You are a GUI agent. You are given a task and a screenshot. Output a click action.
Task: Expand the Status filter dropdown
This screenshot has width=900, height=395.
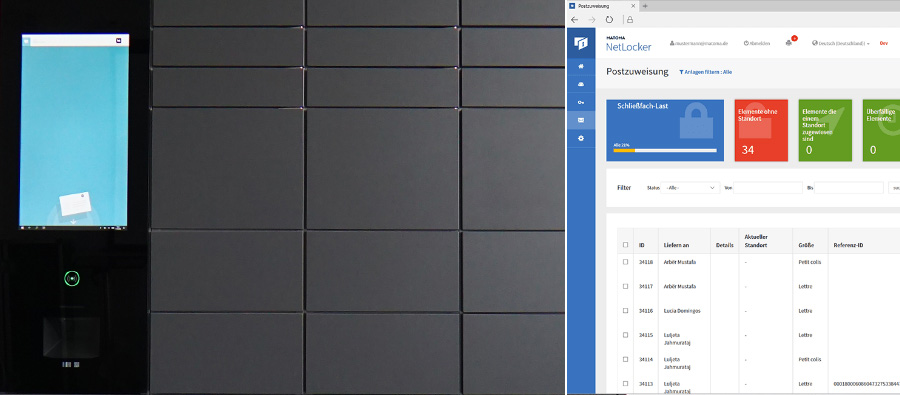pos(690,188)
